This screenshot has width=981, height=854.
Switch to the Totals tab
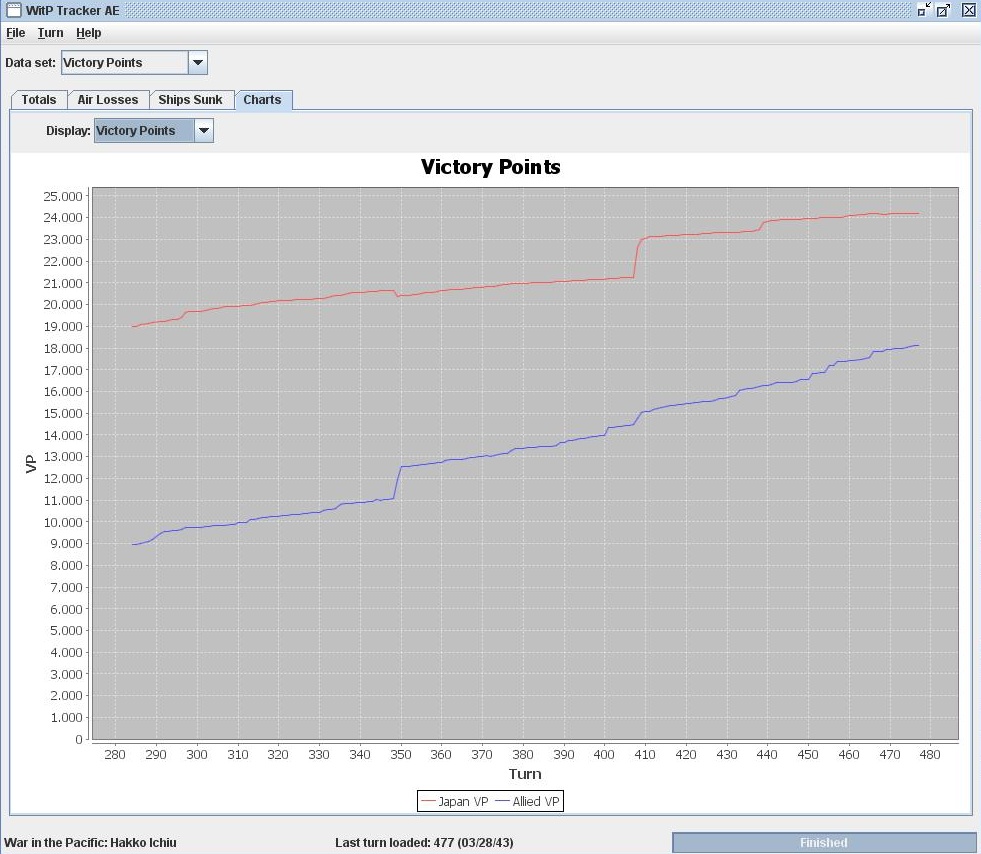(39, 100)
